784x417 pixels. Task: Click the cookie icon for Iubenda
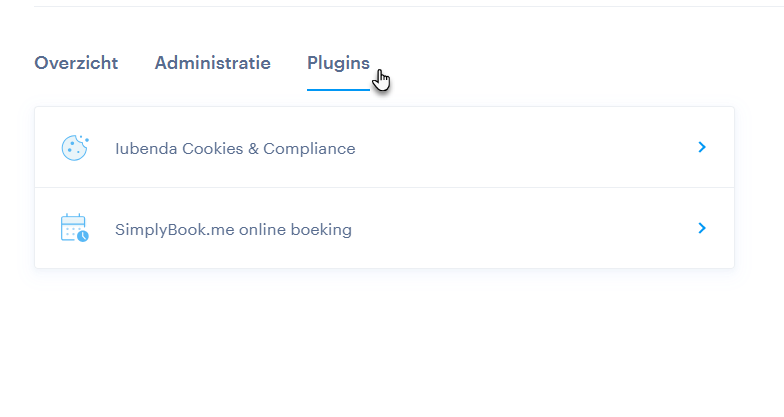click(x=75, y=148)
